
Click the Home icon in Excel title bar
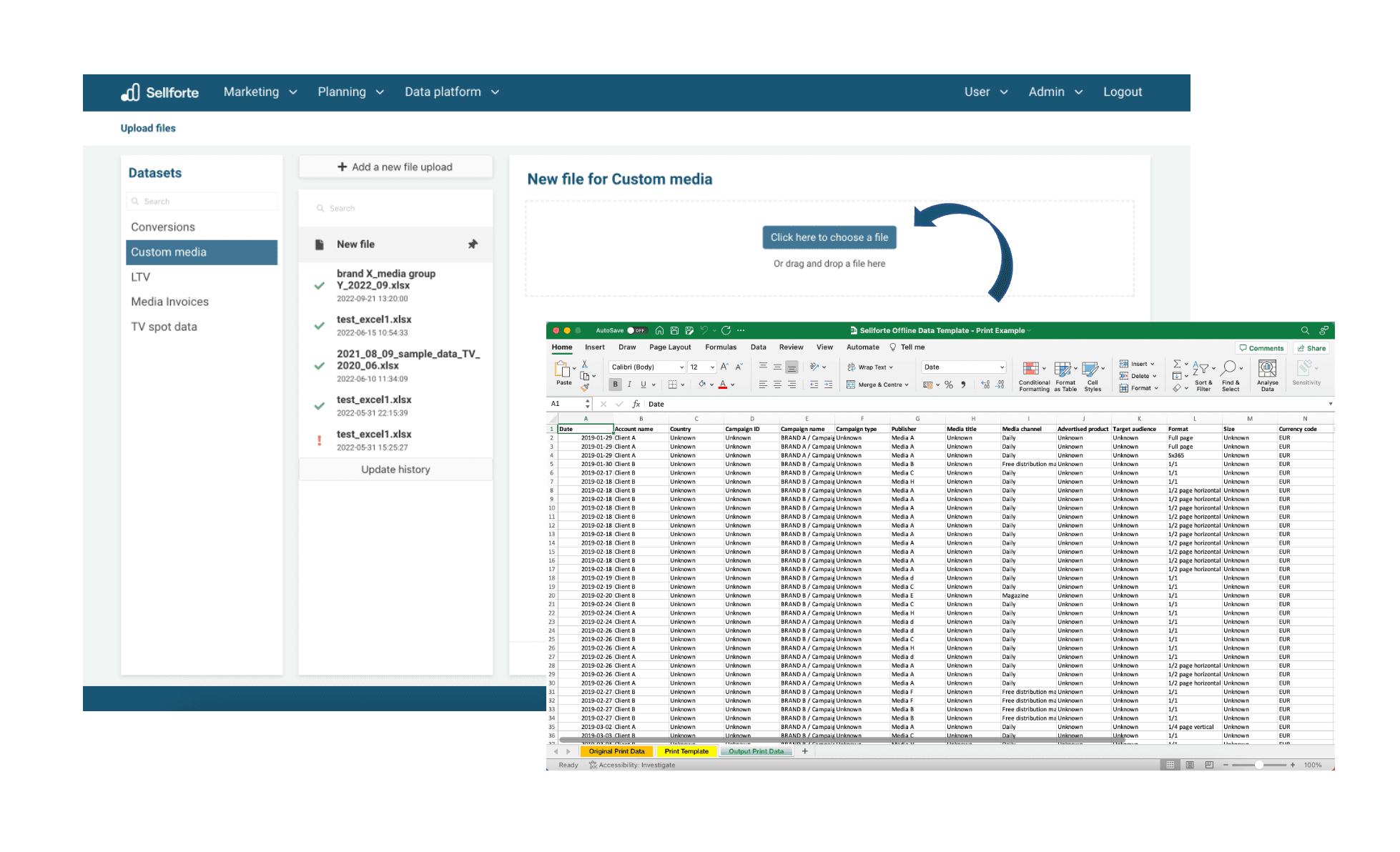tap(659, 330)
